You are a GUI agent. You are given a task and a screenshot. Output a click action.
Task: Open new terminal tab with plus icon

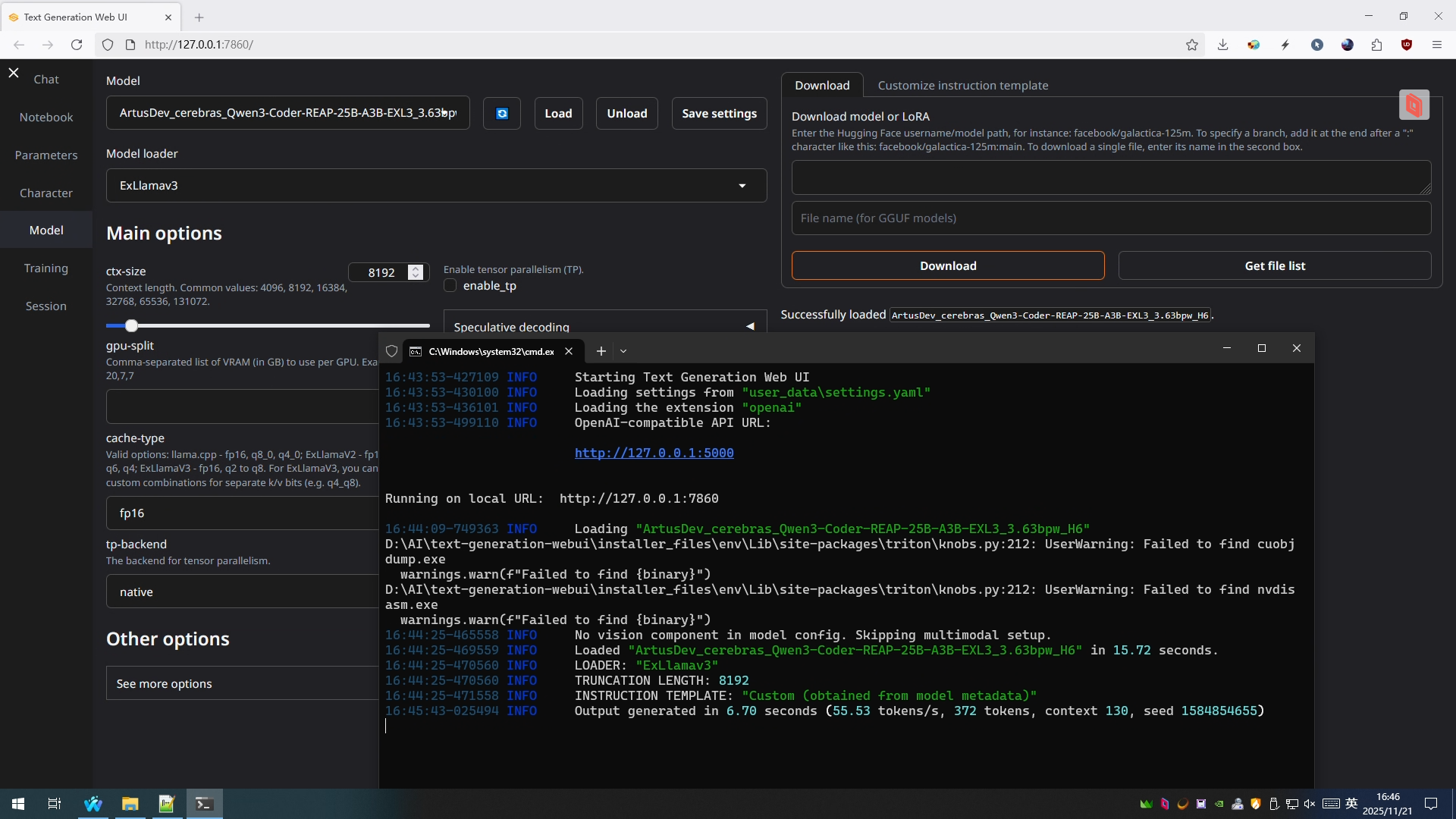tap(601, 351)
